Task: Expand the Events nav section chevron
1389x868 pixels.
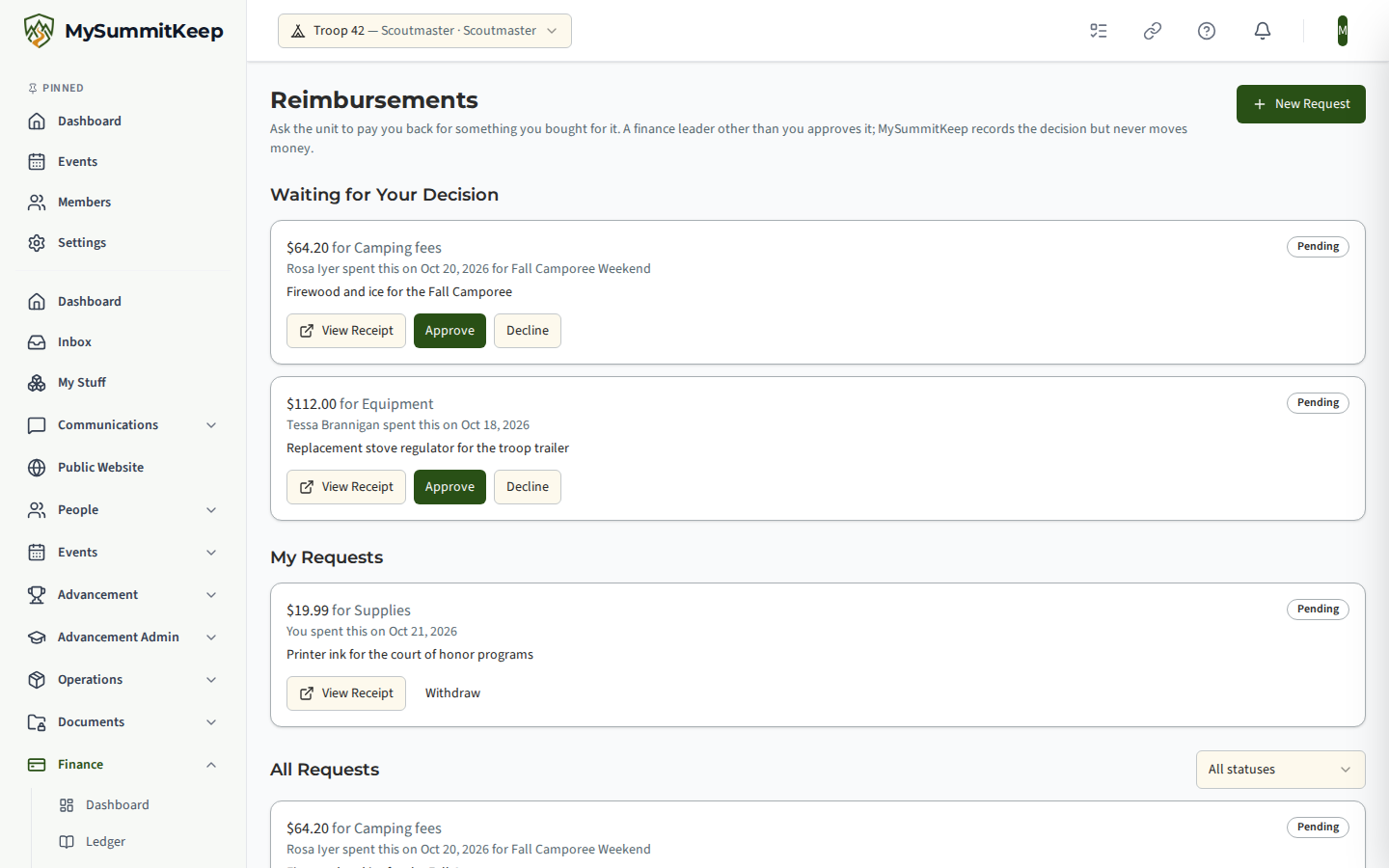Action: pos(211,553)
